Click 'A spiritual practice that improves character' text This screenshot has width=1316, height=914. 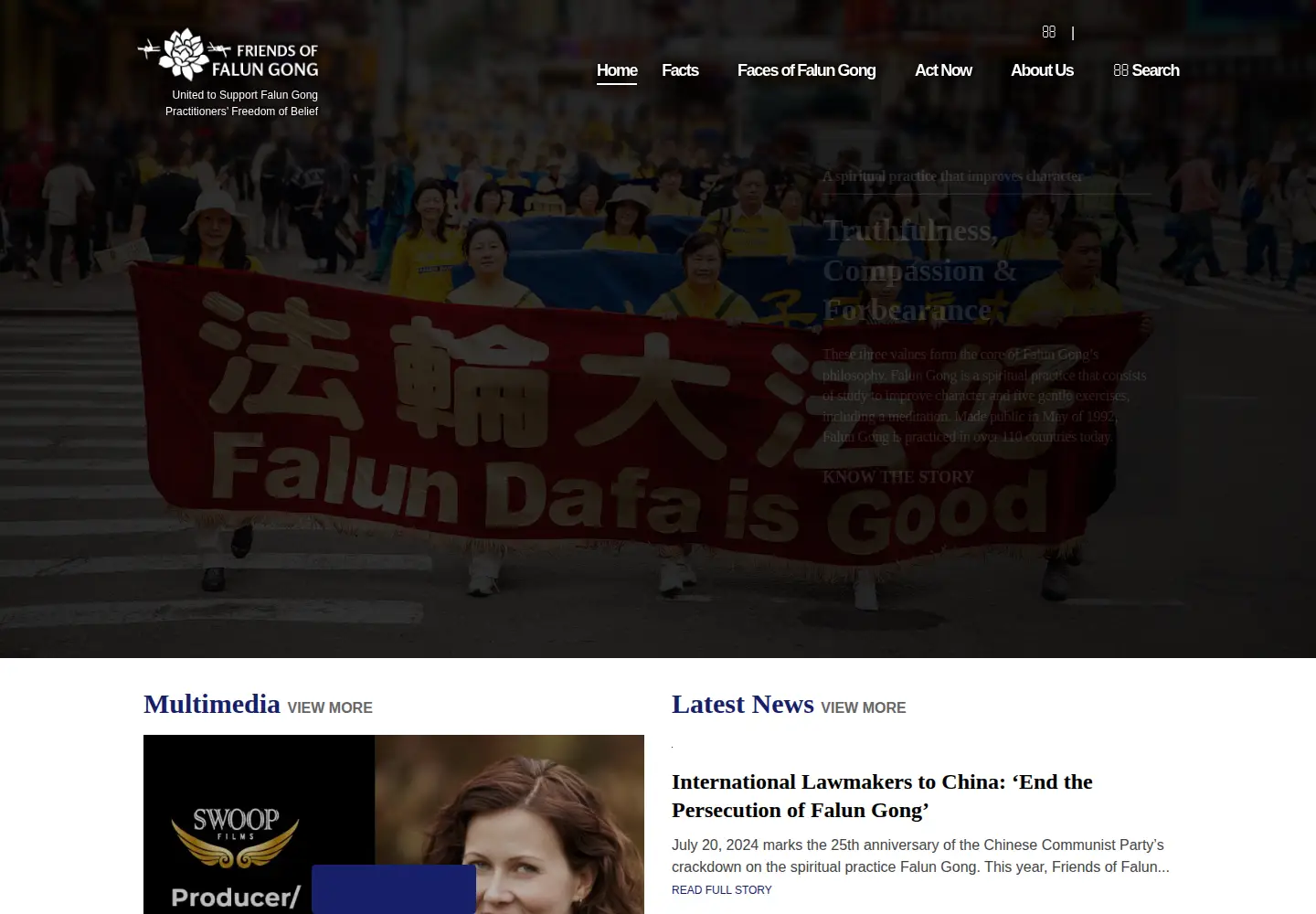pos(952,176)
